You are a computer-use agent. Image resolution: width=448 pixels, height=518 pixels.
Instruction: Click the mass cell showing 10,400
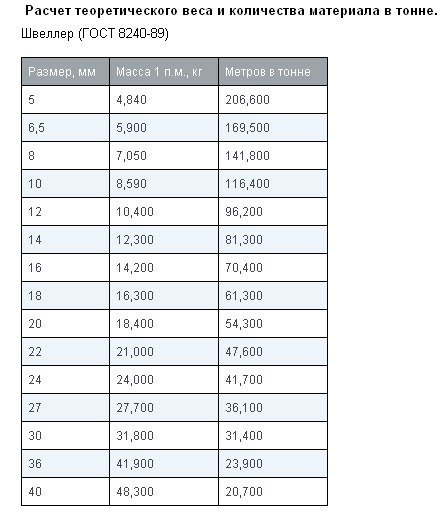point(164,212)
